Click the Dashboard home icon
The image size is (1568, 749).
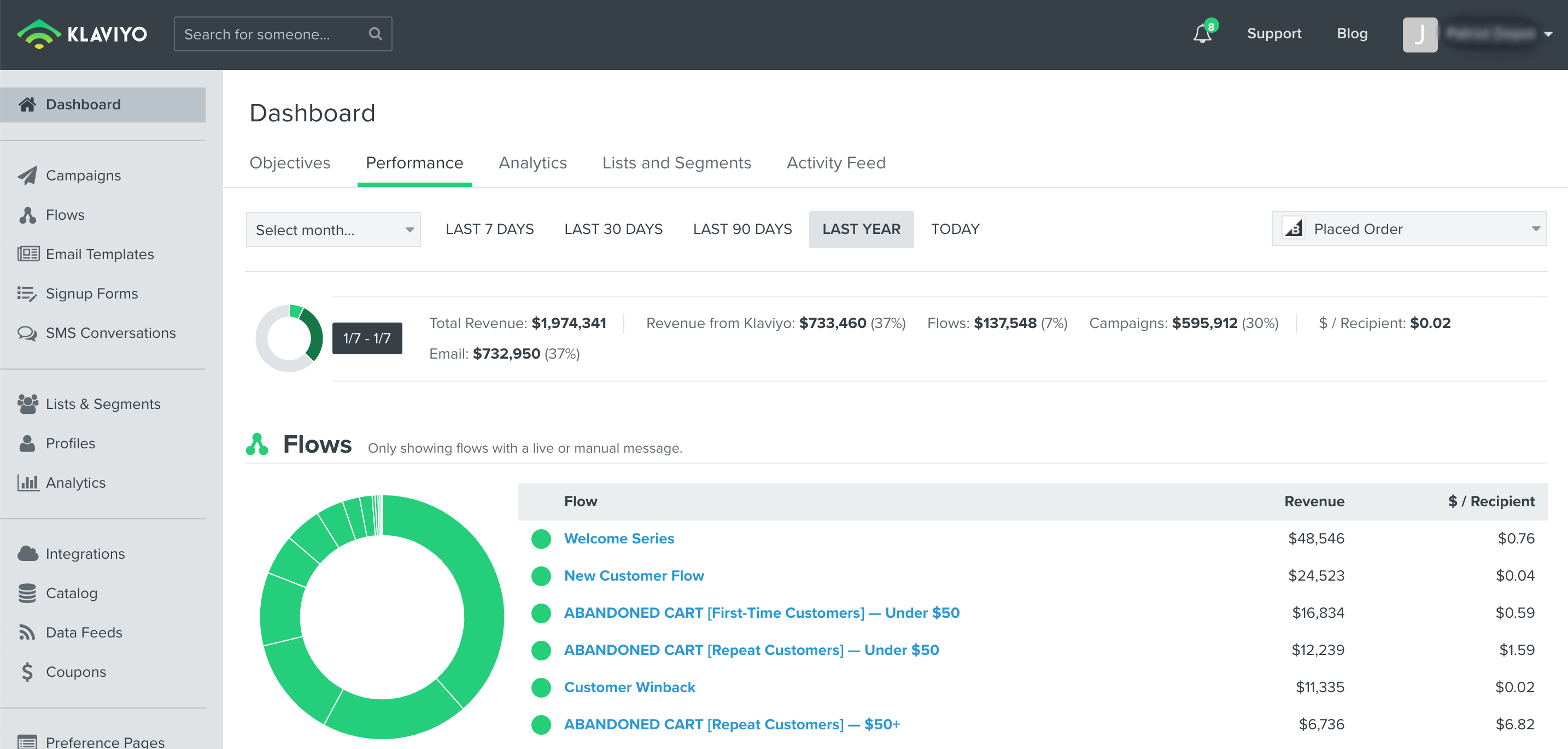click(27, 104)
